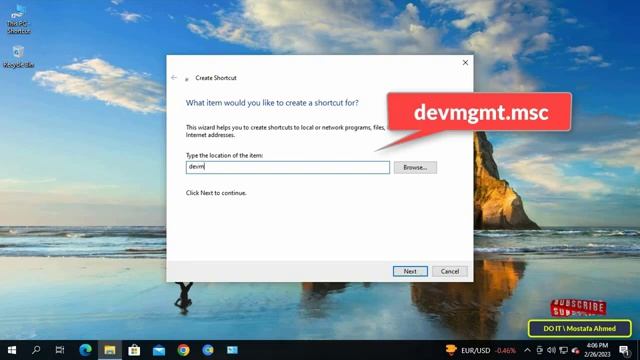This screenshot has height=360, width=640.
Task: Launch Microsoft Edge from taskbar
Action: click(85, 350)
